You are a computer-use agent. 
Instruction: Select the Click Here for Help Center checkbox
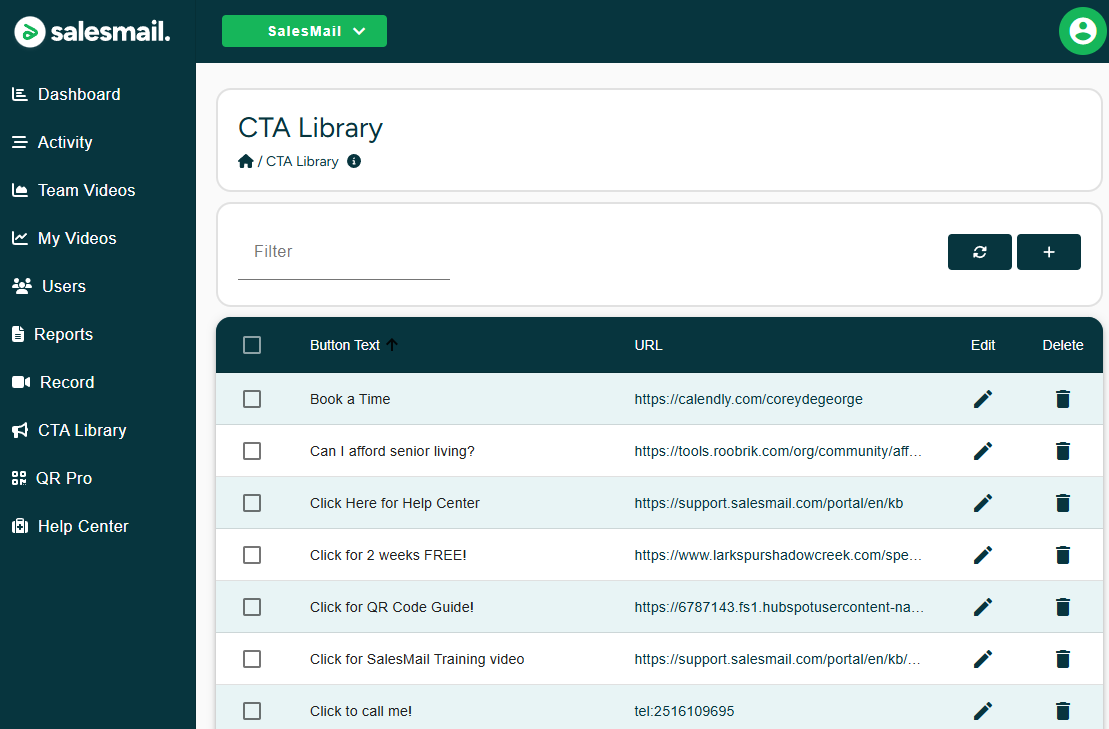[x=252, y=503]
